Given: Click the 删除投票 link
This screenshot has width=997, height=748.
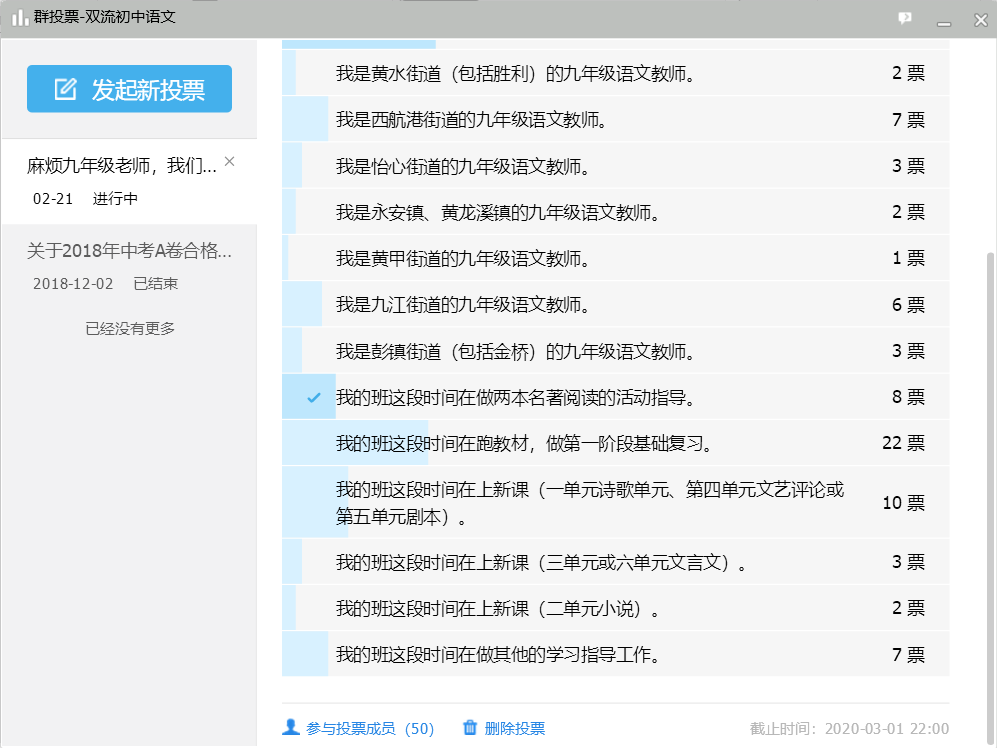Looking at the screenshot, I should coord(515,729).
